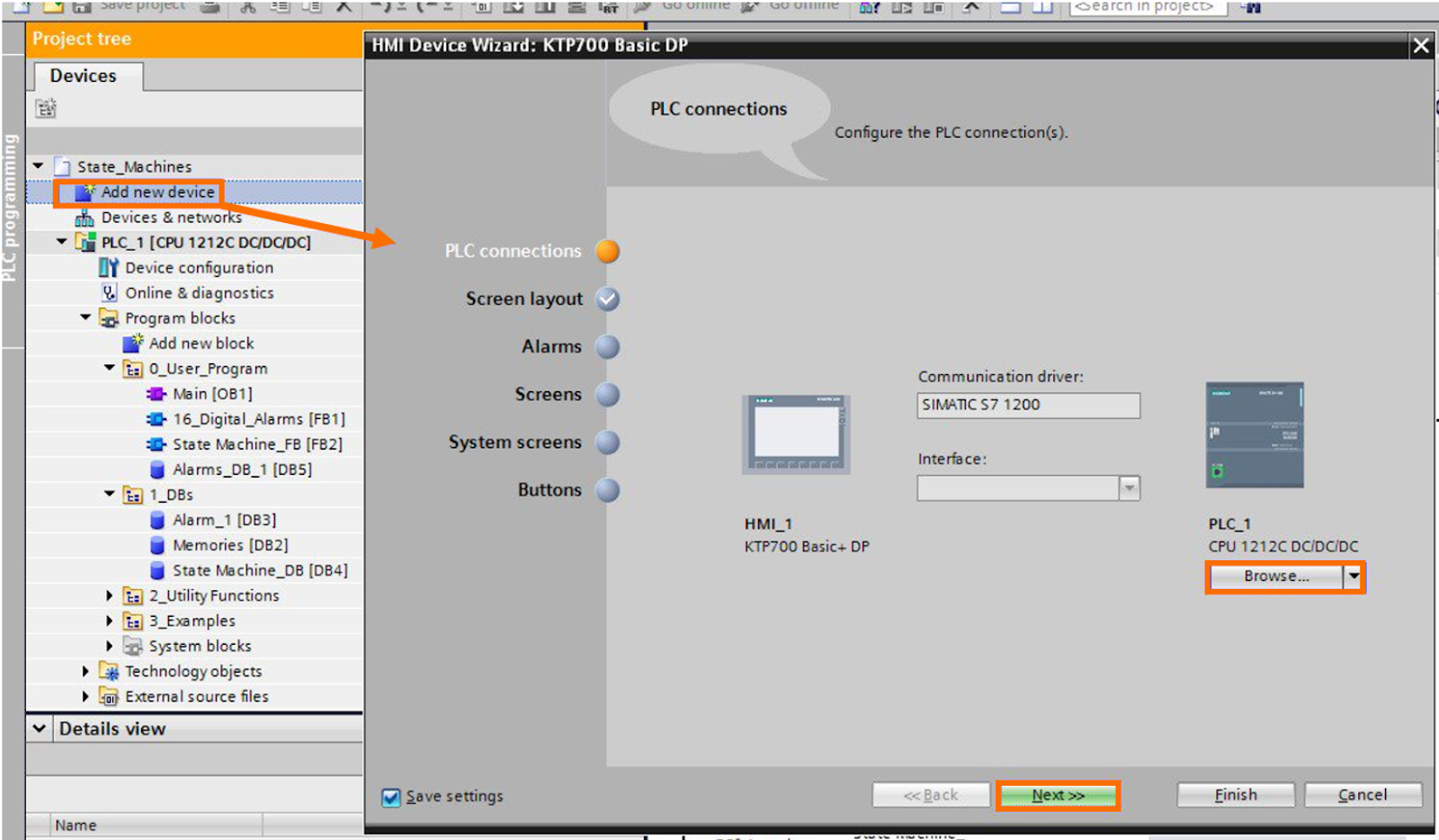Select Screen layout wizard step label

(524, 299)
